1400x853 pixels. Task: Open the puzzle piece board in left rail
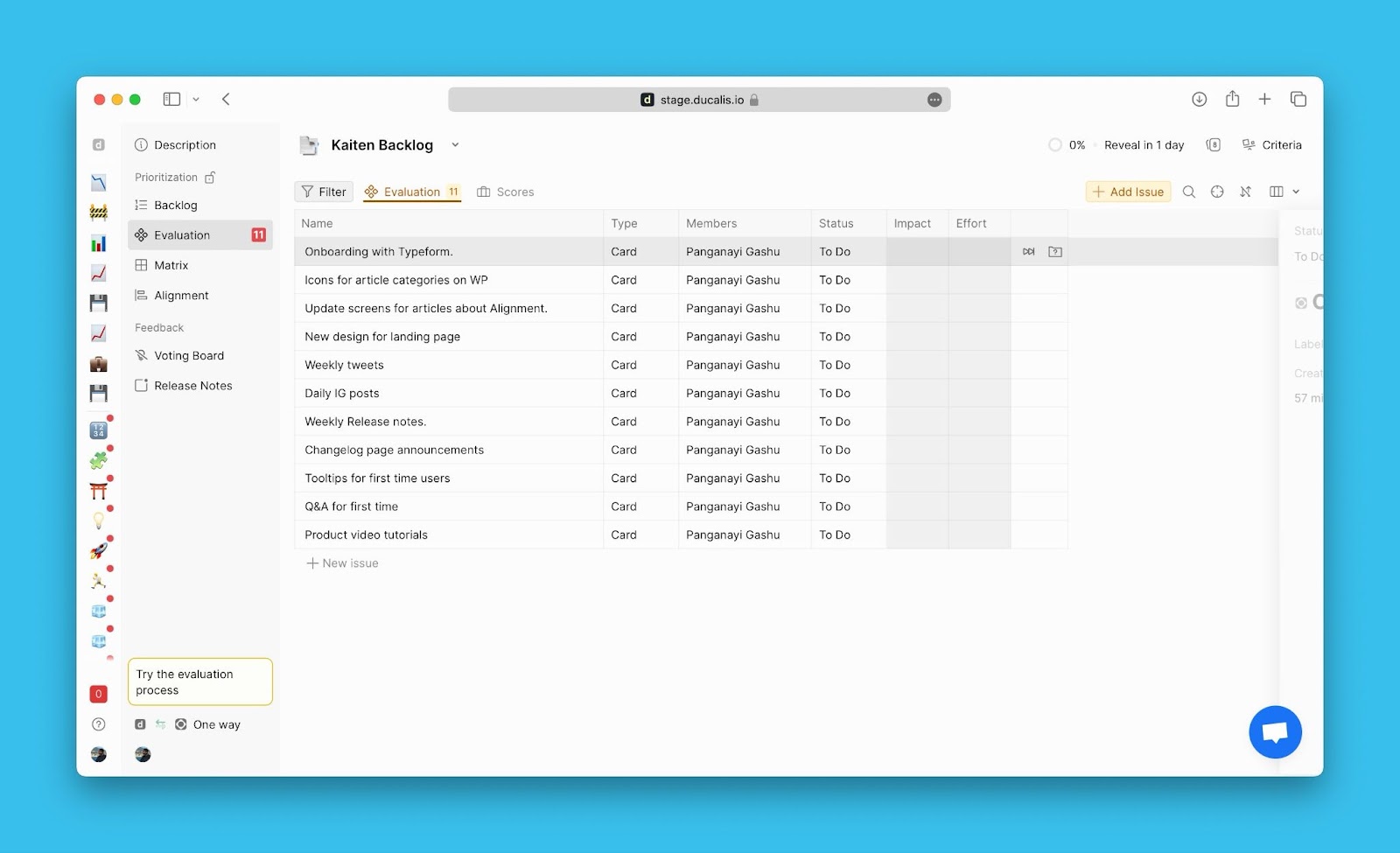click(x=99, y=461)
